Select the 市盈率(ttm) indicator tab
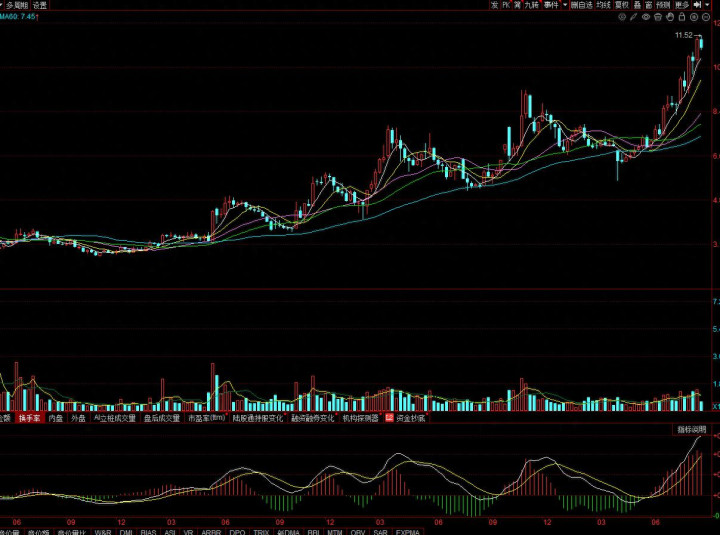Image resolution: width=720 pixels, height=535 pixels. click(206, 419)
